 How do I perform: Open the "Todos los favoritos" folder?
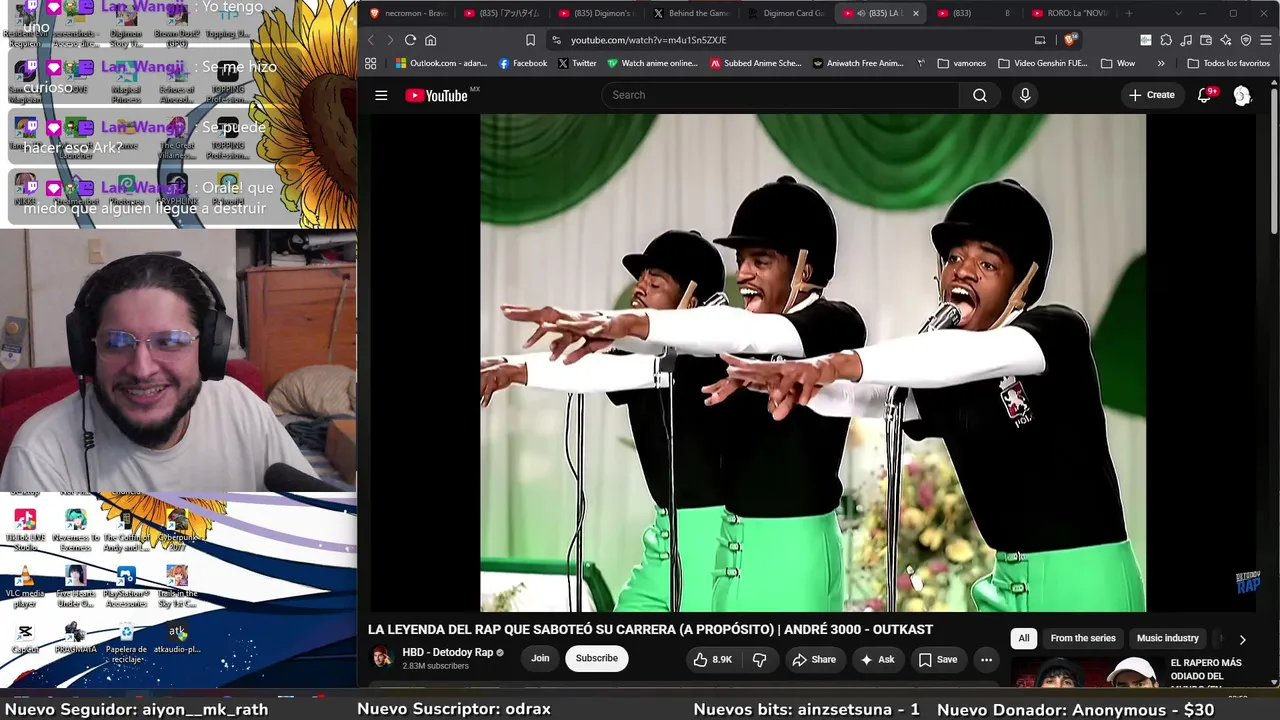(x=1228, y=63)
